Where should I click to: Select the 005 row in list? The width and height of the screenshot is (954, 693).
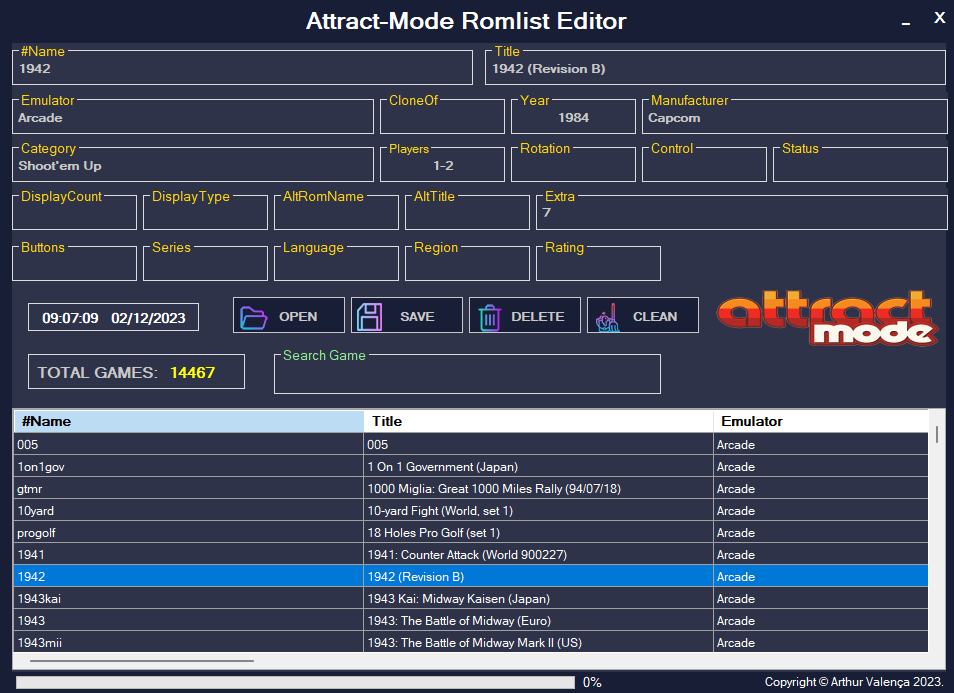coord(471,445)
